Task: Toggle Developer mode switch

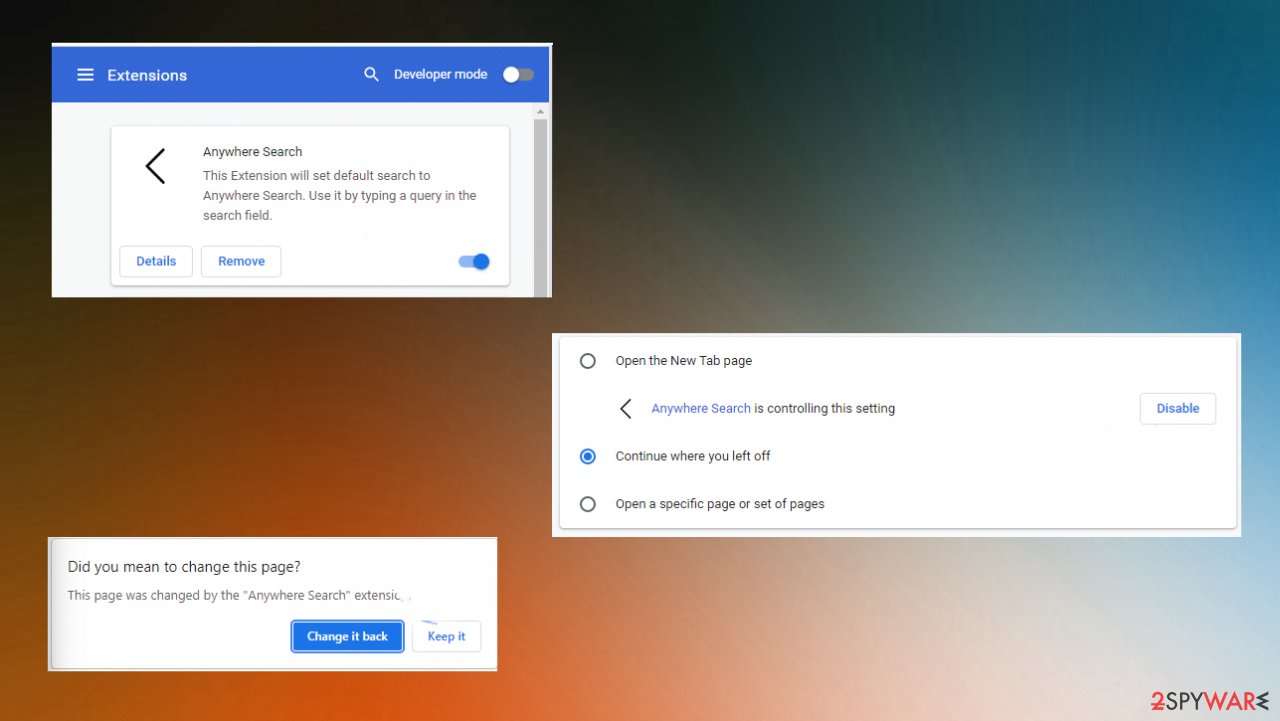Action: [x=518, y=75]
